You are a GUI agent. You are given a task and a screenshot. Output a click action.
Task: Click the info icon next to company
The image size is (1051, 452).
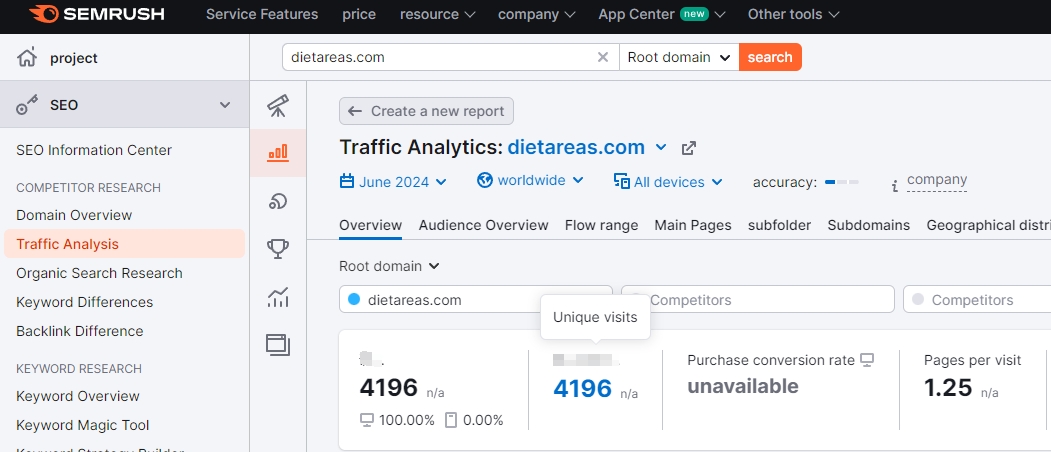894,186
